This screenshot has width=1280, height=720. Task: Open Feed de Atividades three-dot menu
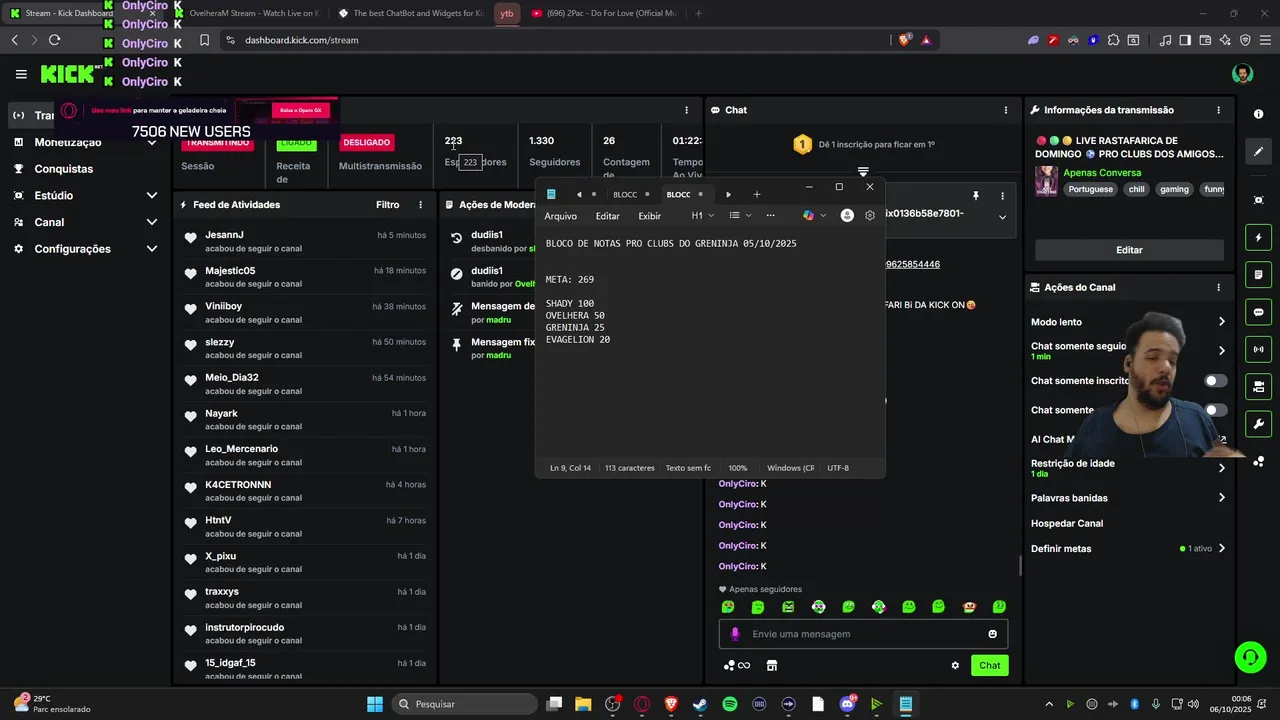point(422,205)
